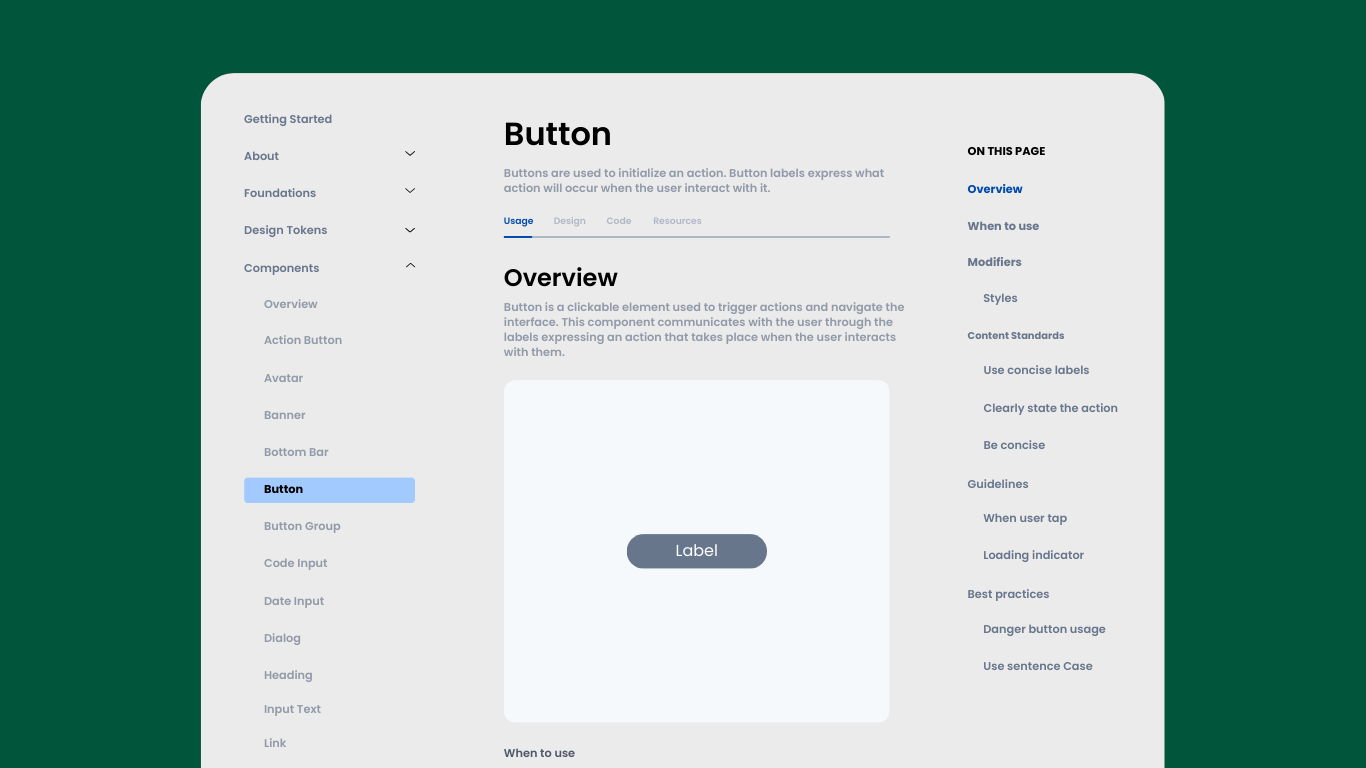Open the Code tab
This screenshot has width=1366, height=768.
[x=618, y=221]
